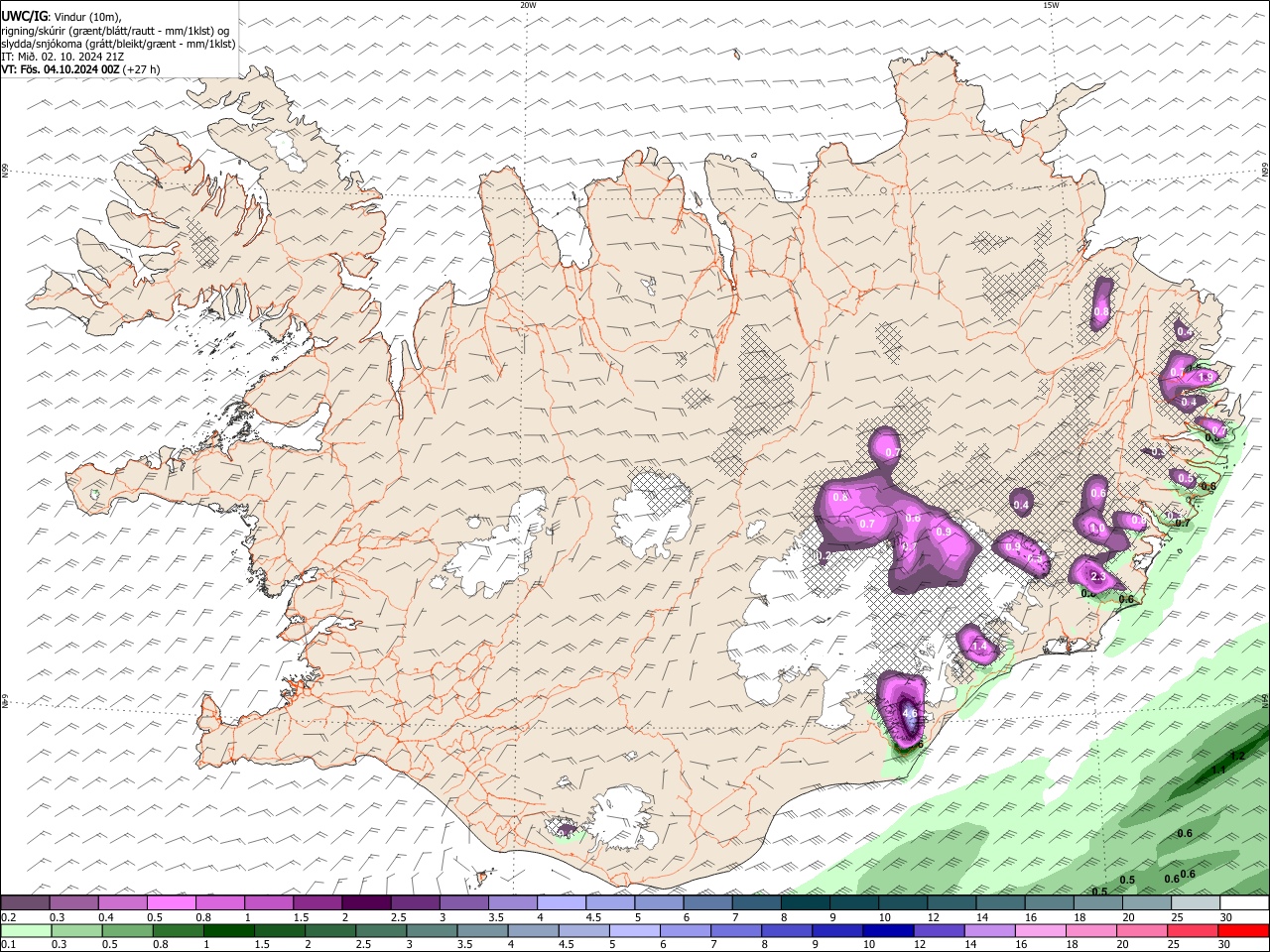This screenshot has width=1270, height=952.
Task: Click the rigning/skúrir legend description line
Action: [x=115, y=31]
